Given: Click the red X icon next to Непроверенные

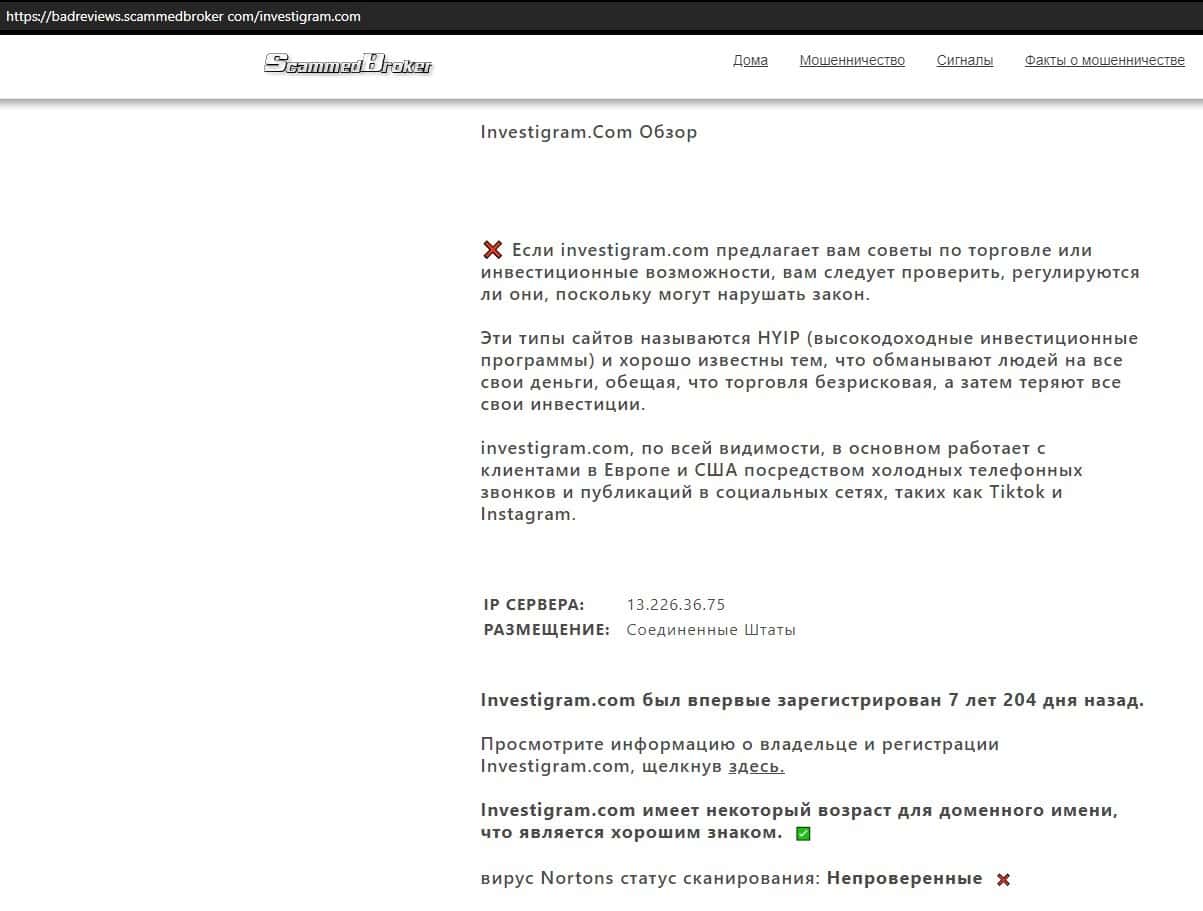Looking at the screenshot, I should (x=1003, y=880).
